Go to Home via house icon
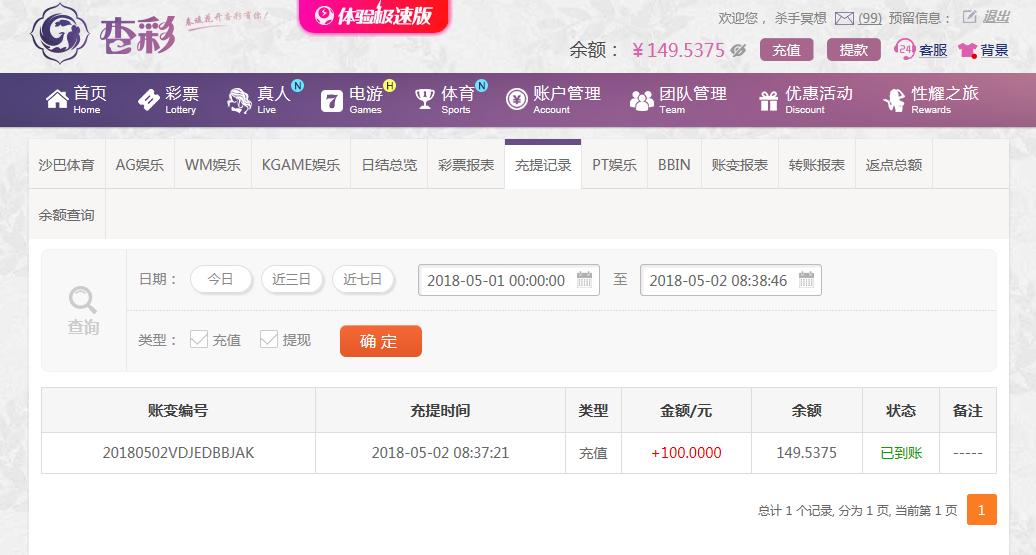This screenshot has width=1036, height=555. (x=57, y=99)
